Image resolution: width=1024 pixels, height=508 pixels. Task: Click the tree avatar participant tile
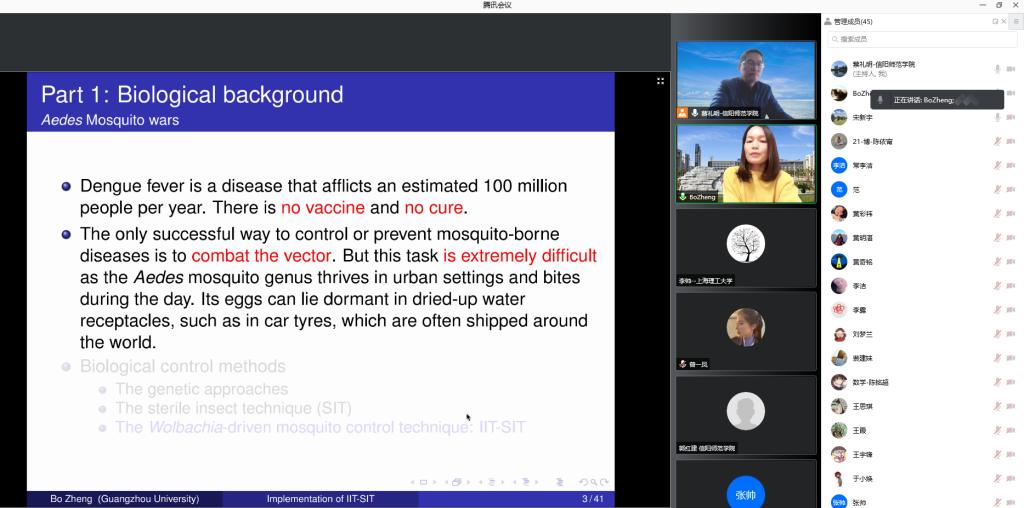[746, 246]
